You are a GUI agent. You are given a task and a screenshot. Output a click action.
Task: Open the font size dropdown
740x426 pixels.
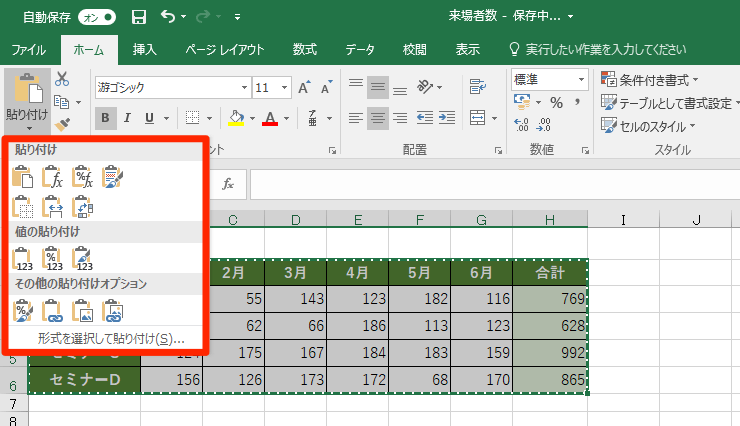click(284, 87)
